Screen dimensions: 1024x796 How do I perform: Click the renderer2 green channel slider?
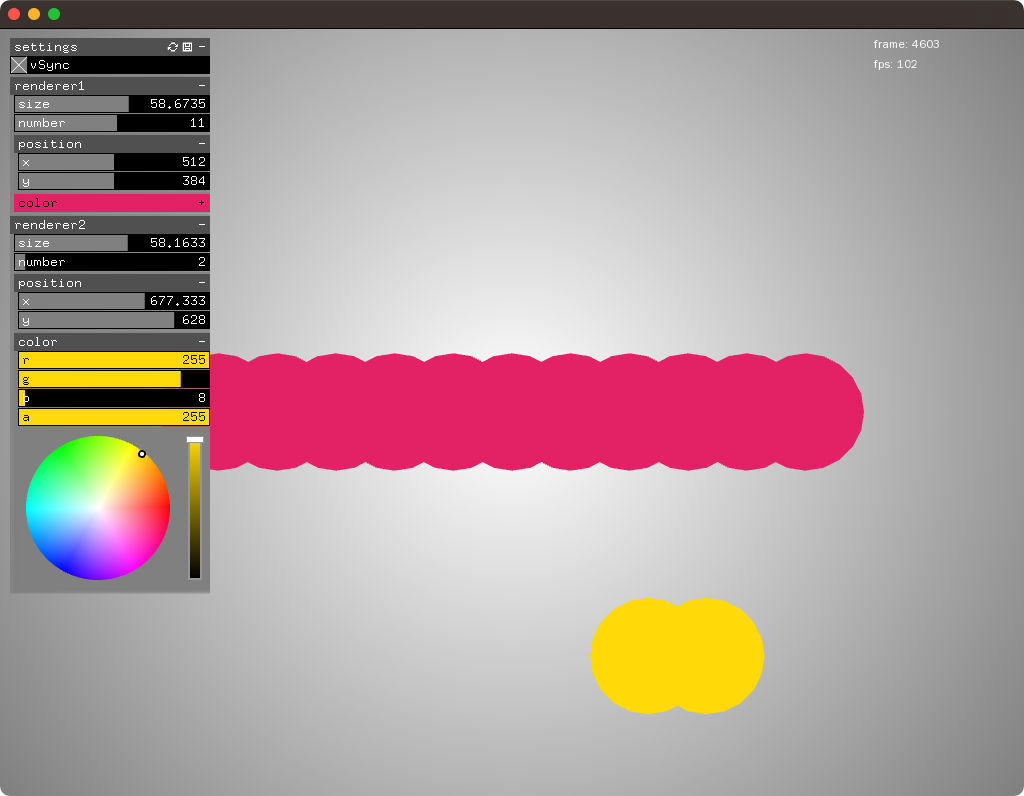click(113, 379)
